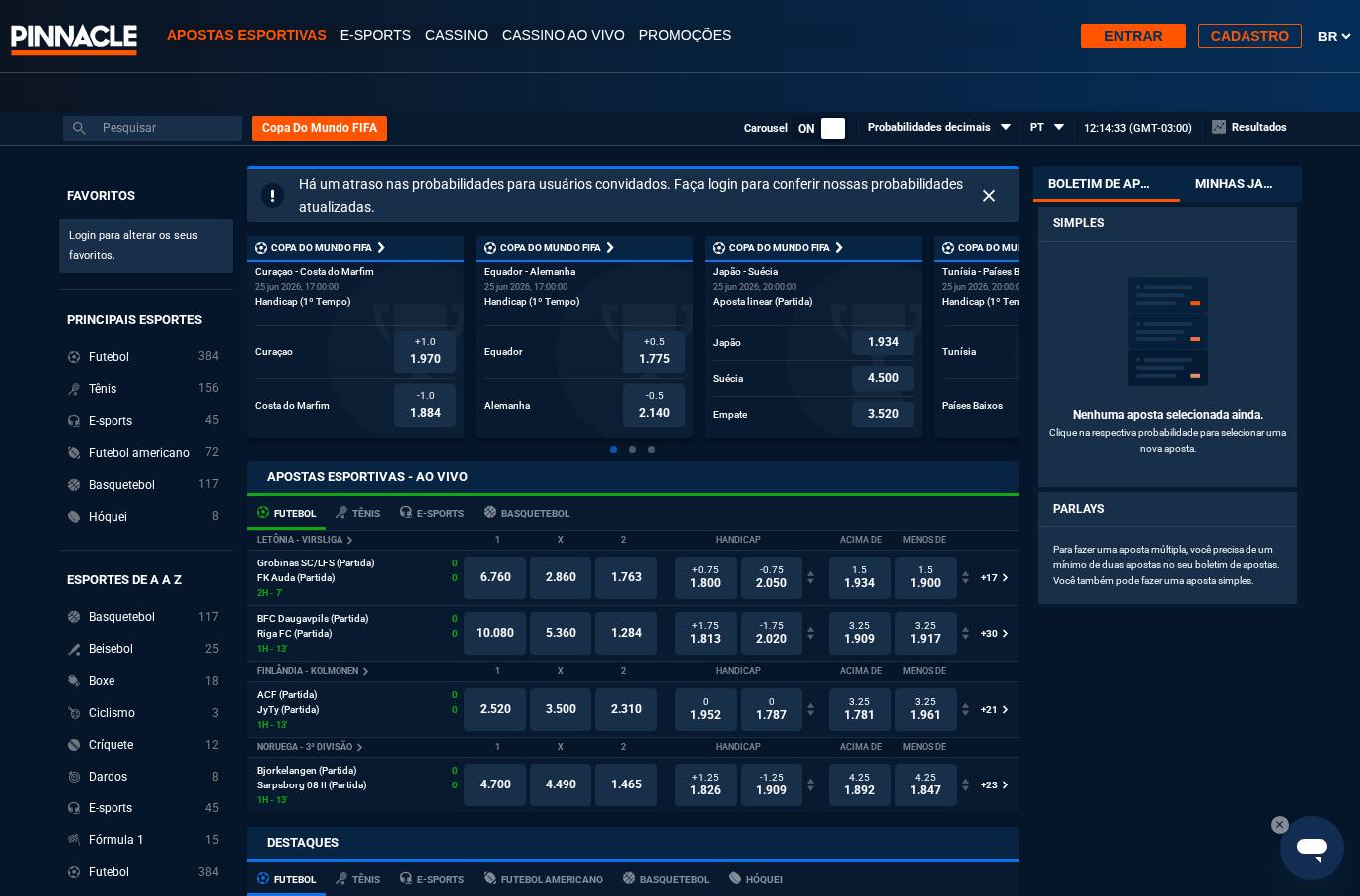Dismiss the small chat close icon
The width and height of the screenshot is (1360, 896).
tap(1280, 825)
